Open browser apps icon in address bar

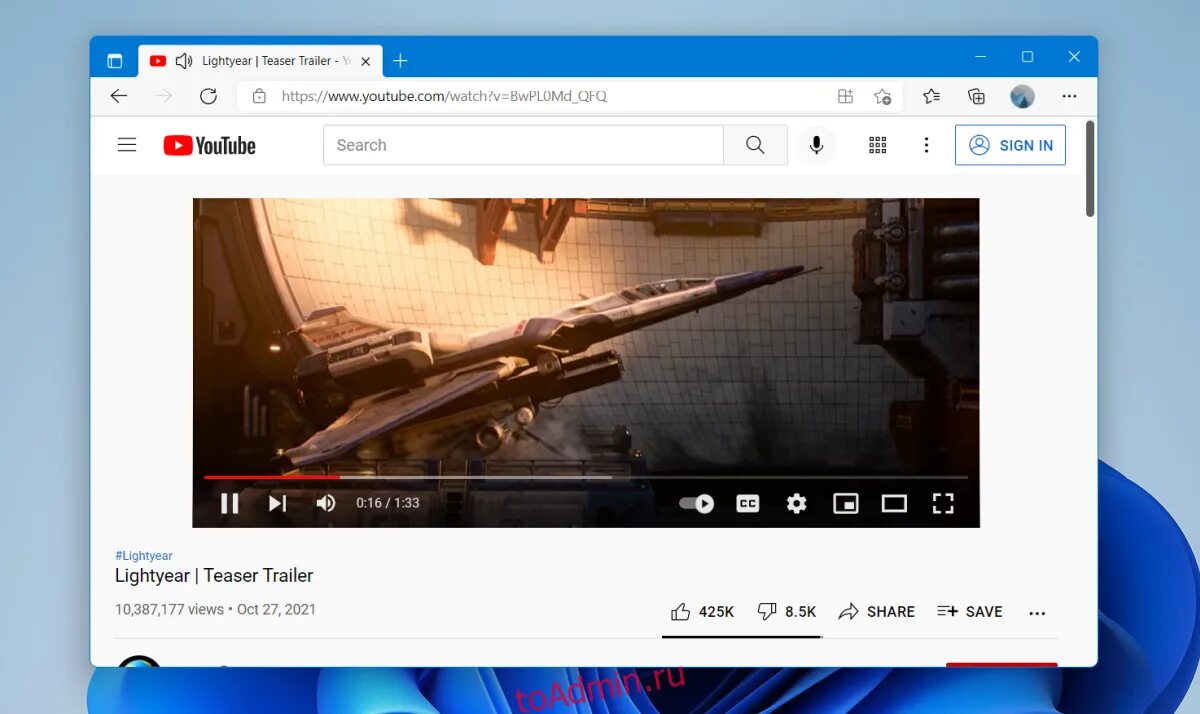[x=845, y=96]
